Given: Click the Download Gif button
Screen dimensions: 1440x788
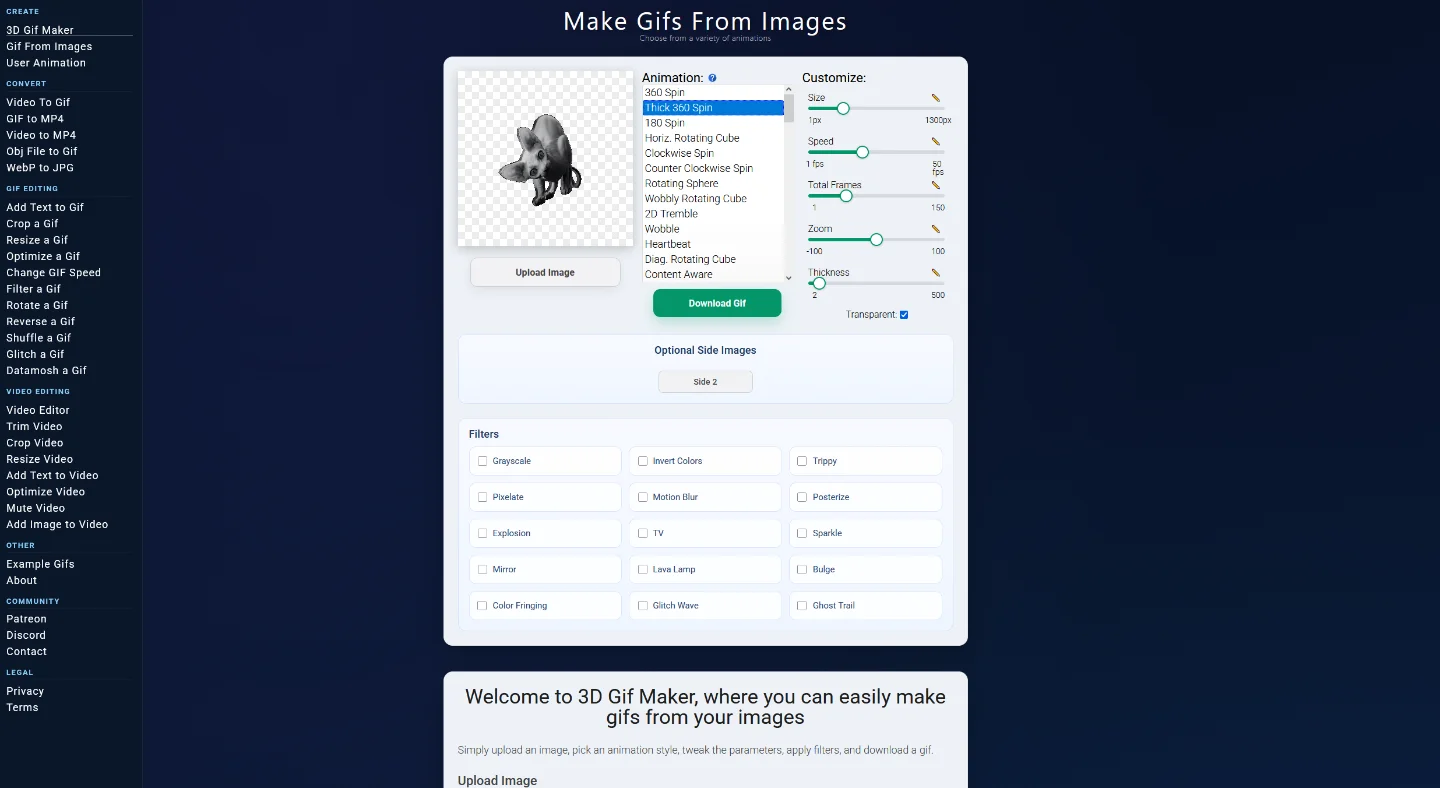Looking at the screenshot, I should [717, 303].
